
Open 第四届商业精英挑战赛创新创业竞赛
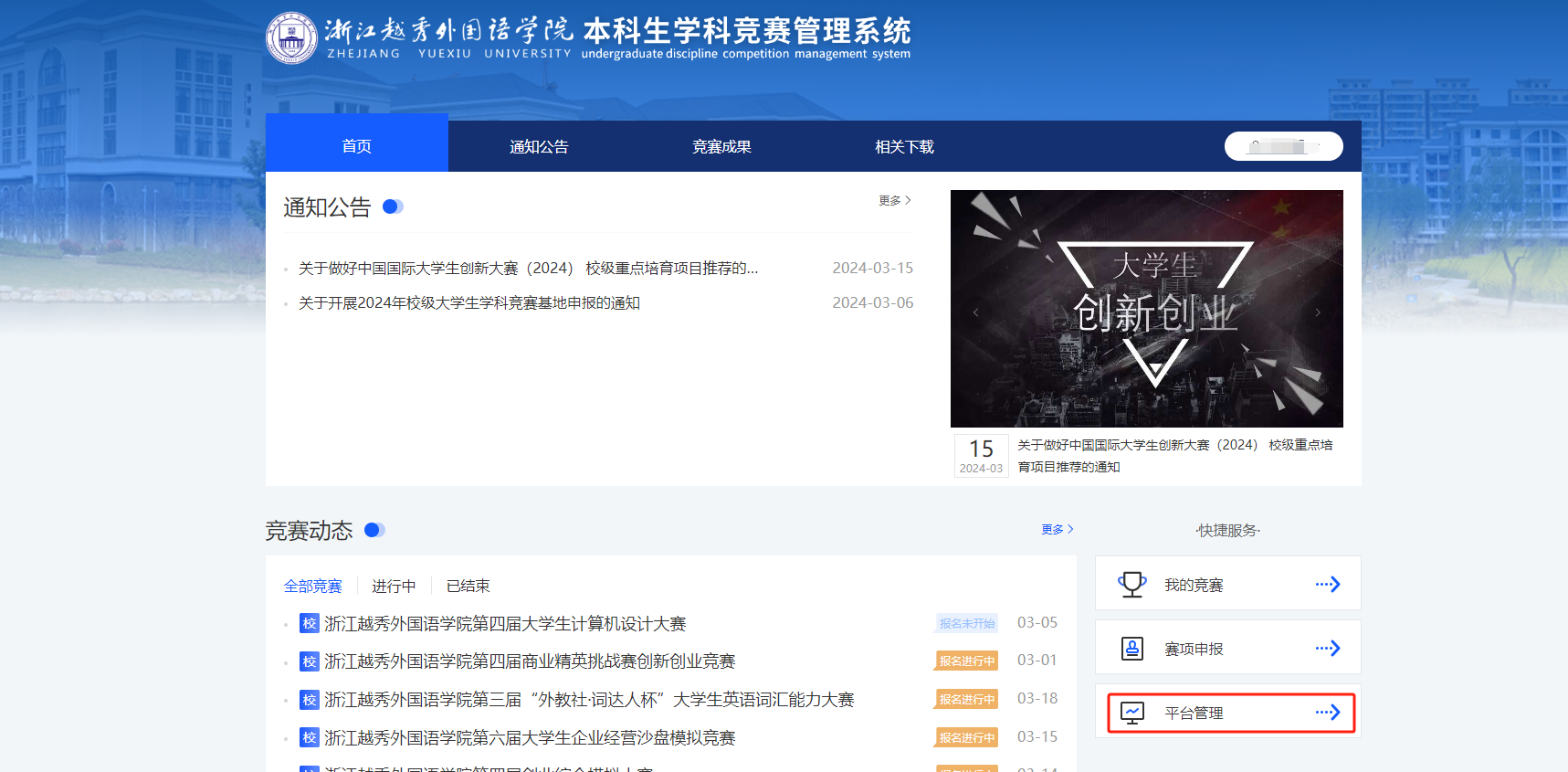pos(530,661)
